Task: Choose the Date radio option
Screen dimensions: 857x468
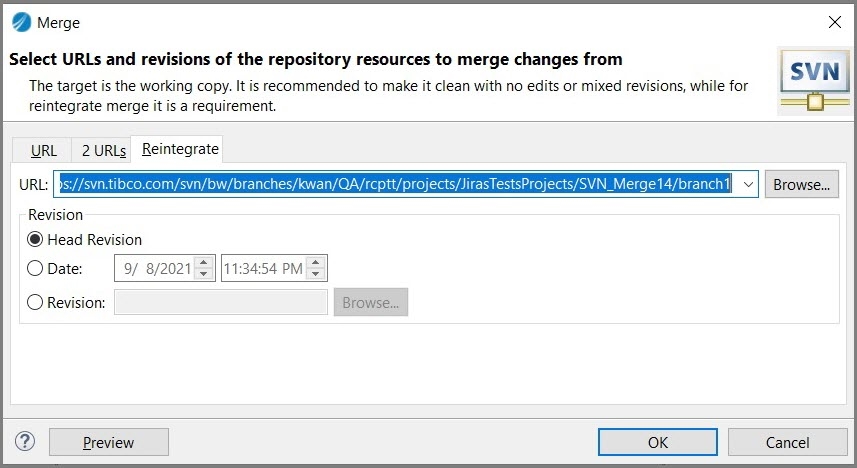Action: [x=36, y=268]
